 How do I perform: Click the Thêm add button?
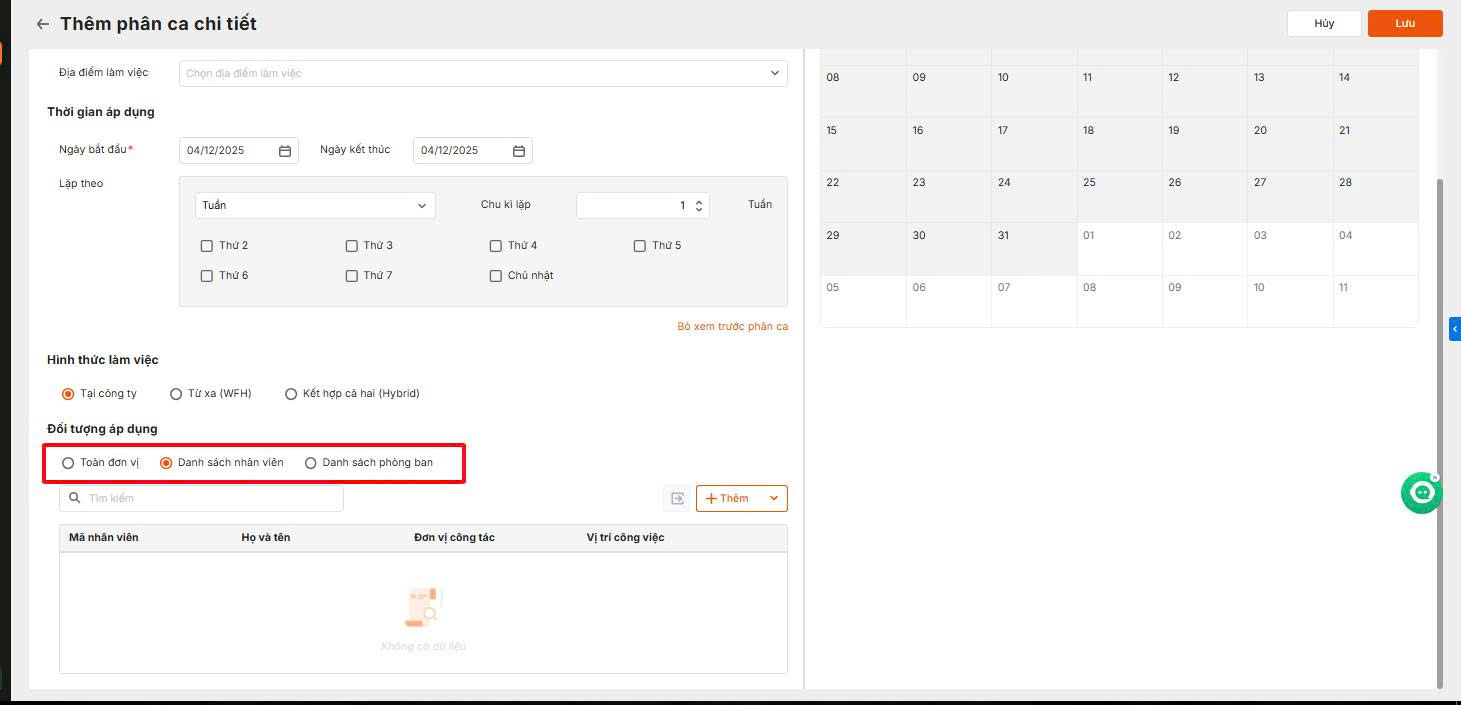pyautogui.click(x=728, y=498)
